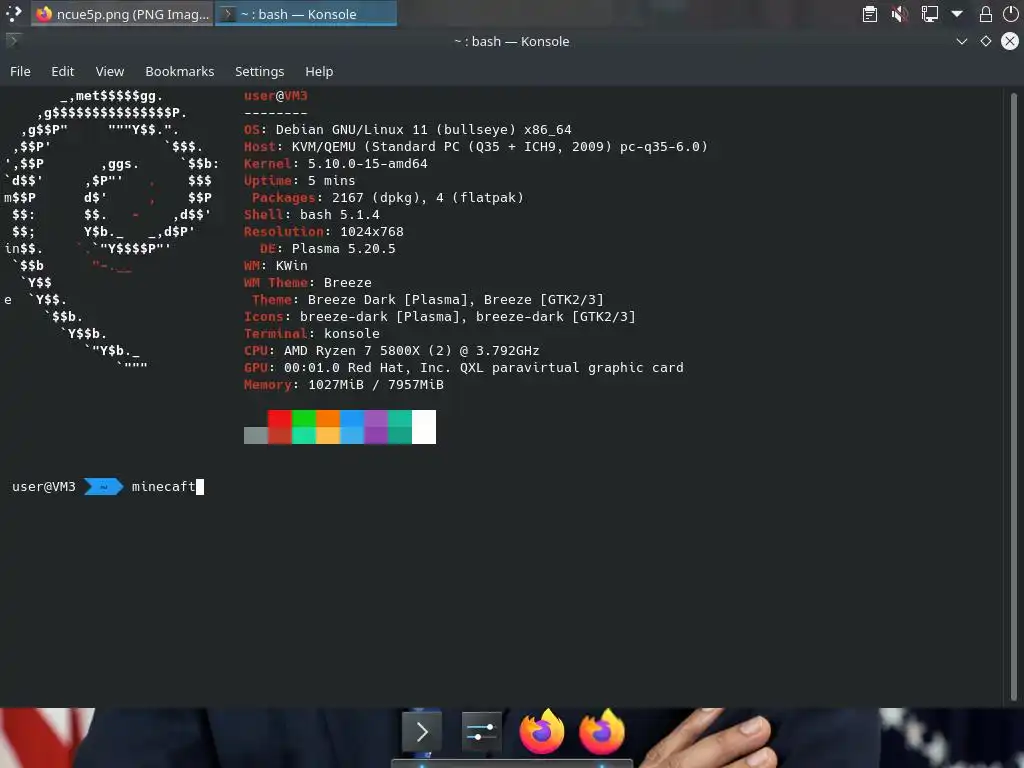Click the 'Breeze Dark [Plasma]' theme text
This screenshot has height=768, width=1024.
coord(388,300)
